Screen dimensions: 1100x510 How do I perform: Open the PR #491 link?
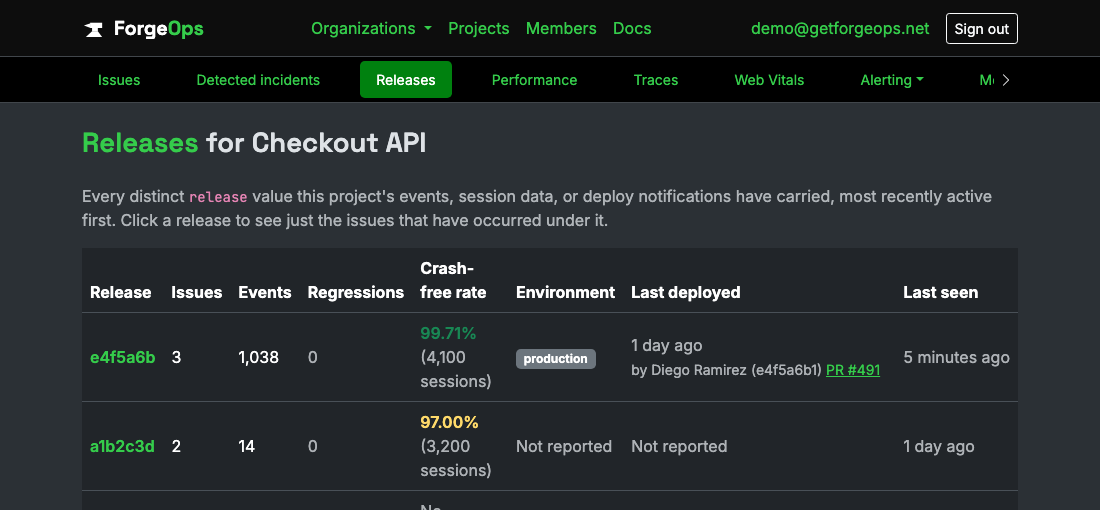[852, 370]
